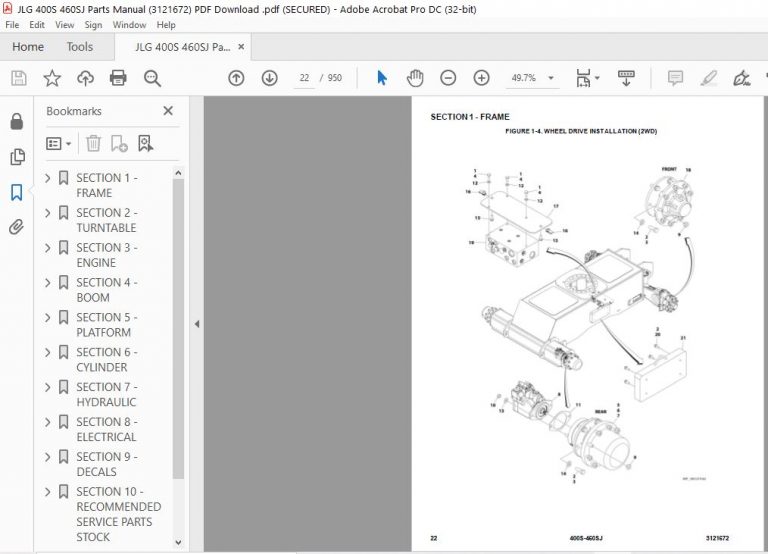
Task: Expand SECTION 1 - FRAME bookmark
Action: click(x=48, y=178)
